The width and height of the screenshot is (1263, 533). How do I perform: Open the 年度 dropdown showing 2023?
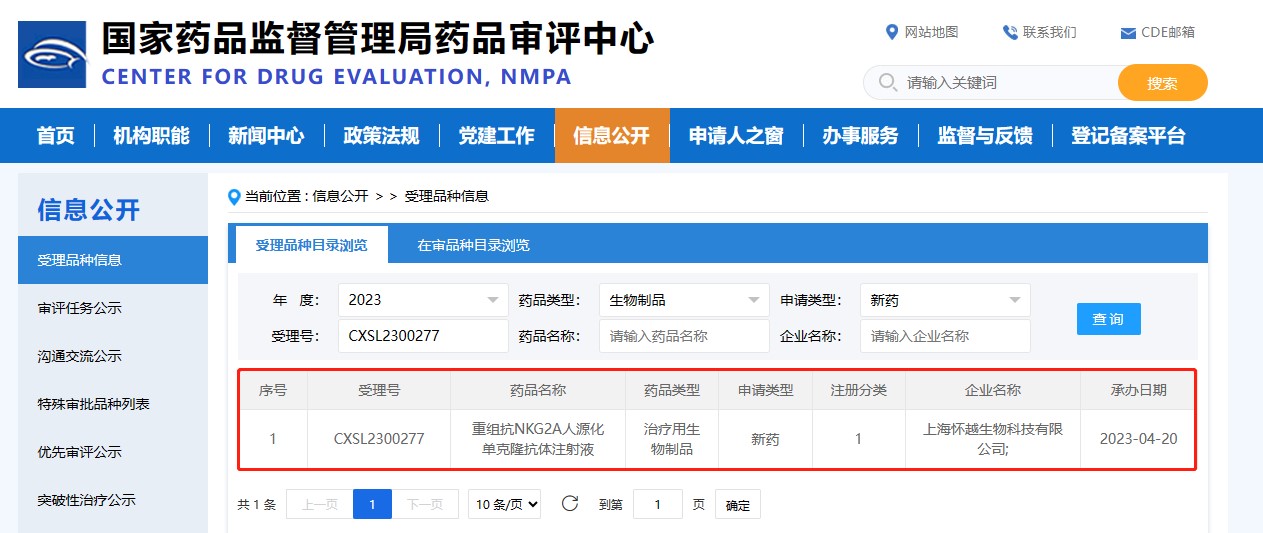pos(423,300)
